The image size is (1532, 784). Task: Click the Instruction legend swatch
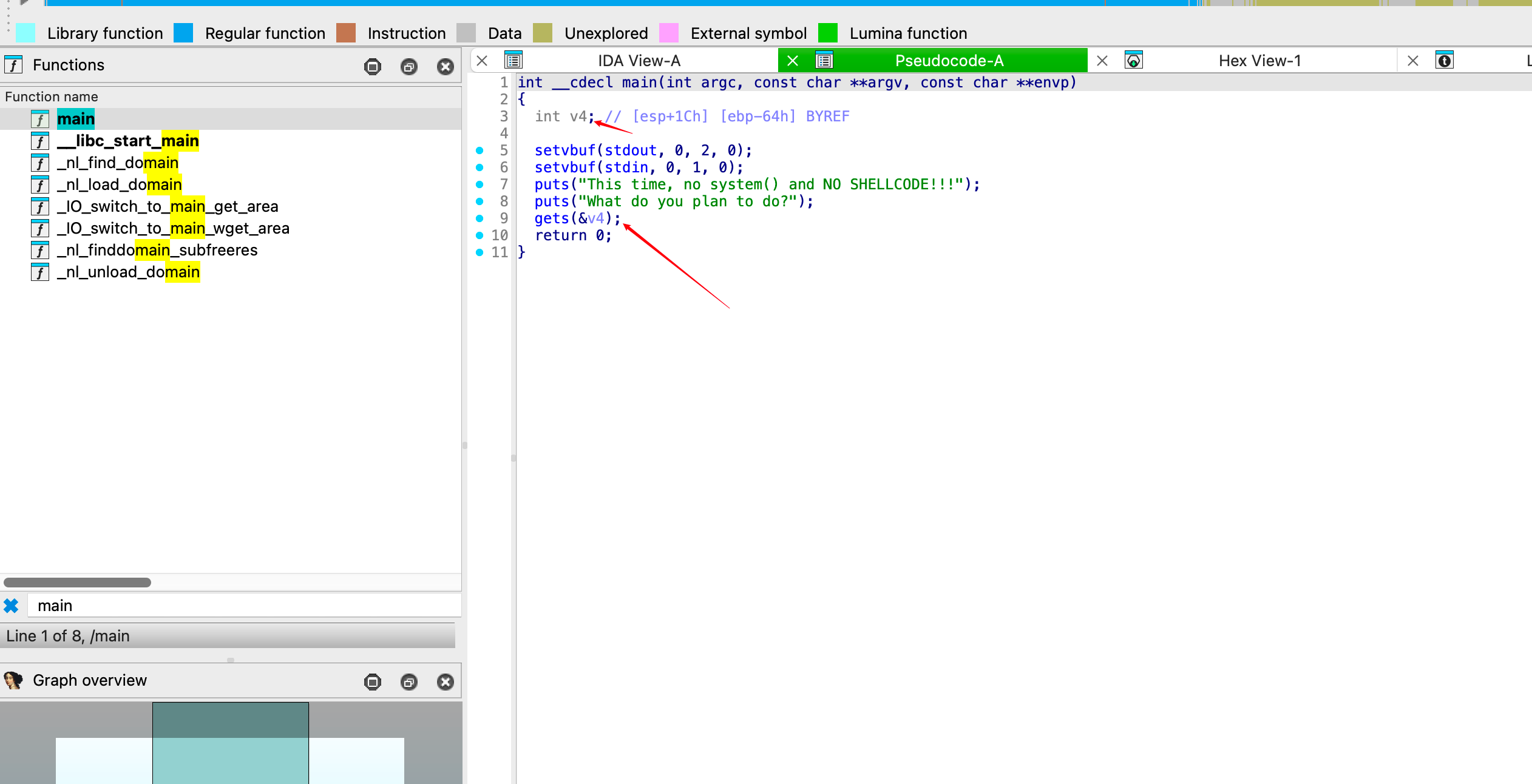346,33
